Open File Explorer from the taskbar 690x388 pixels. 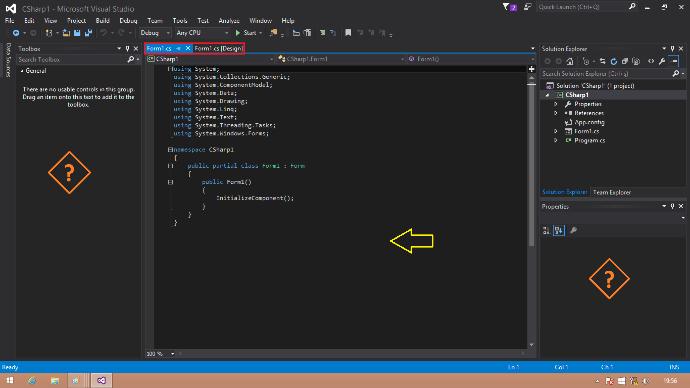click(x=55, y=380)
